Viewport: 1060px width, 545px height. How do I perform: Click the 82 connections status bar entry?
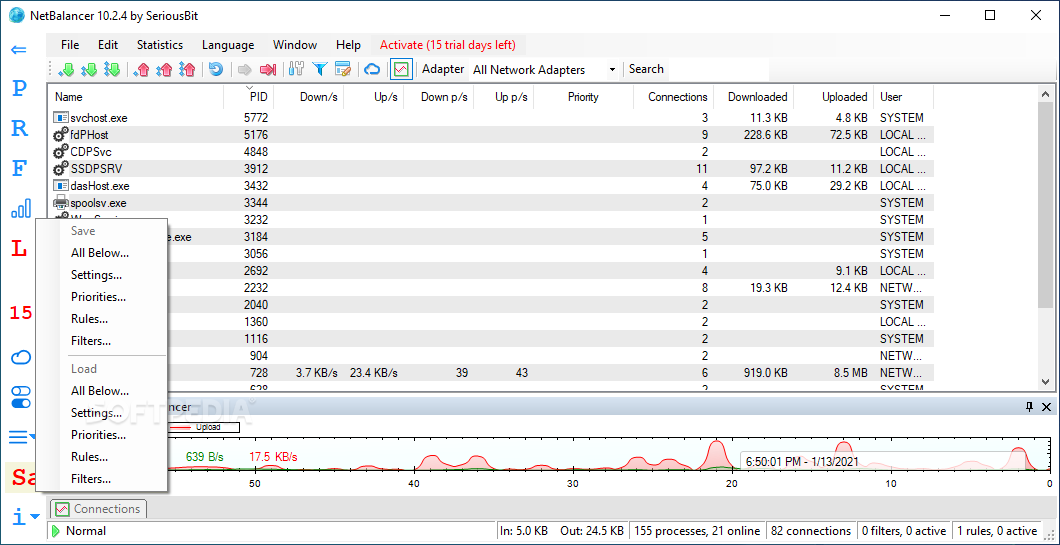[811, 531]
